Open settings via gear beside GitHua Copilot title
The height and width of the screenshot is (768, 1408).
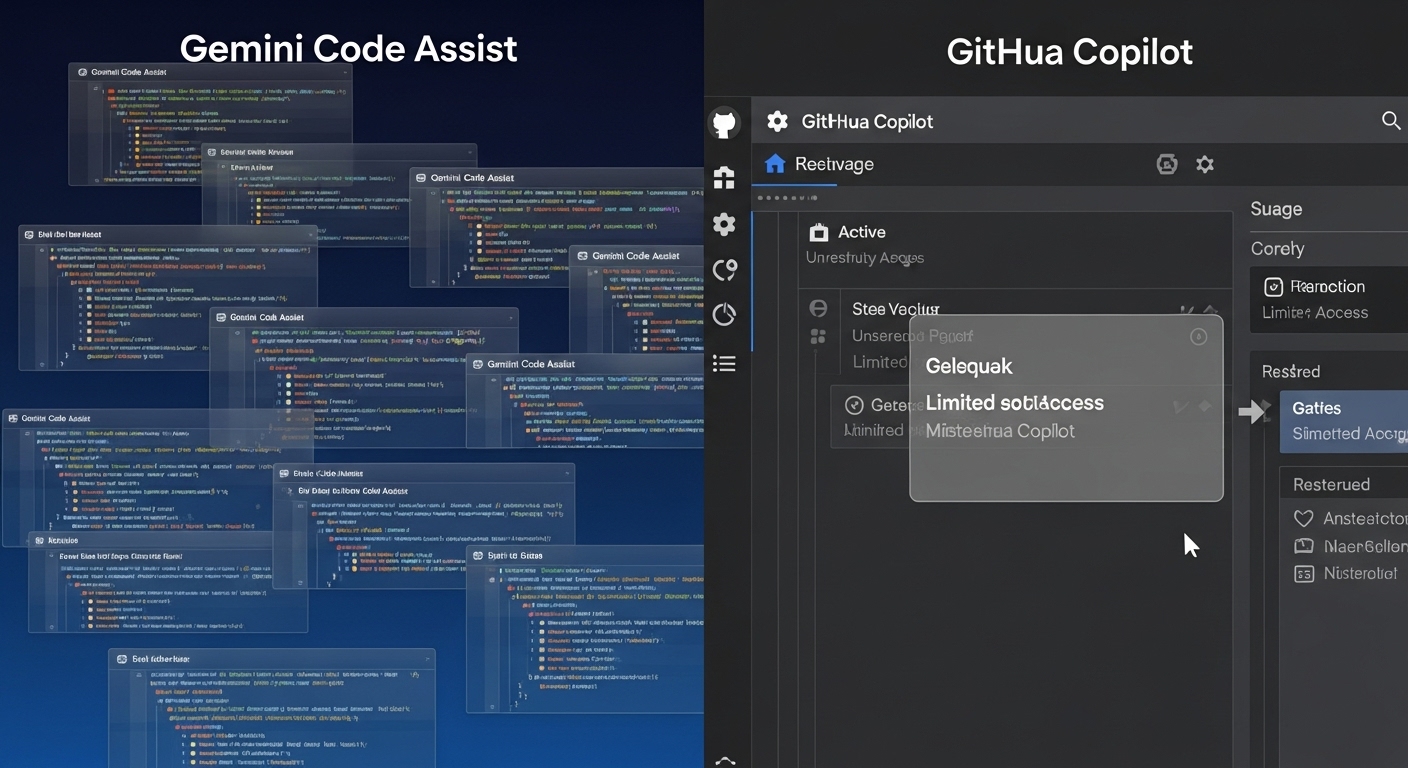pos(777,120)
